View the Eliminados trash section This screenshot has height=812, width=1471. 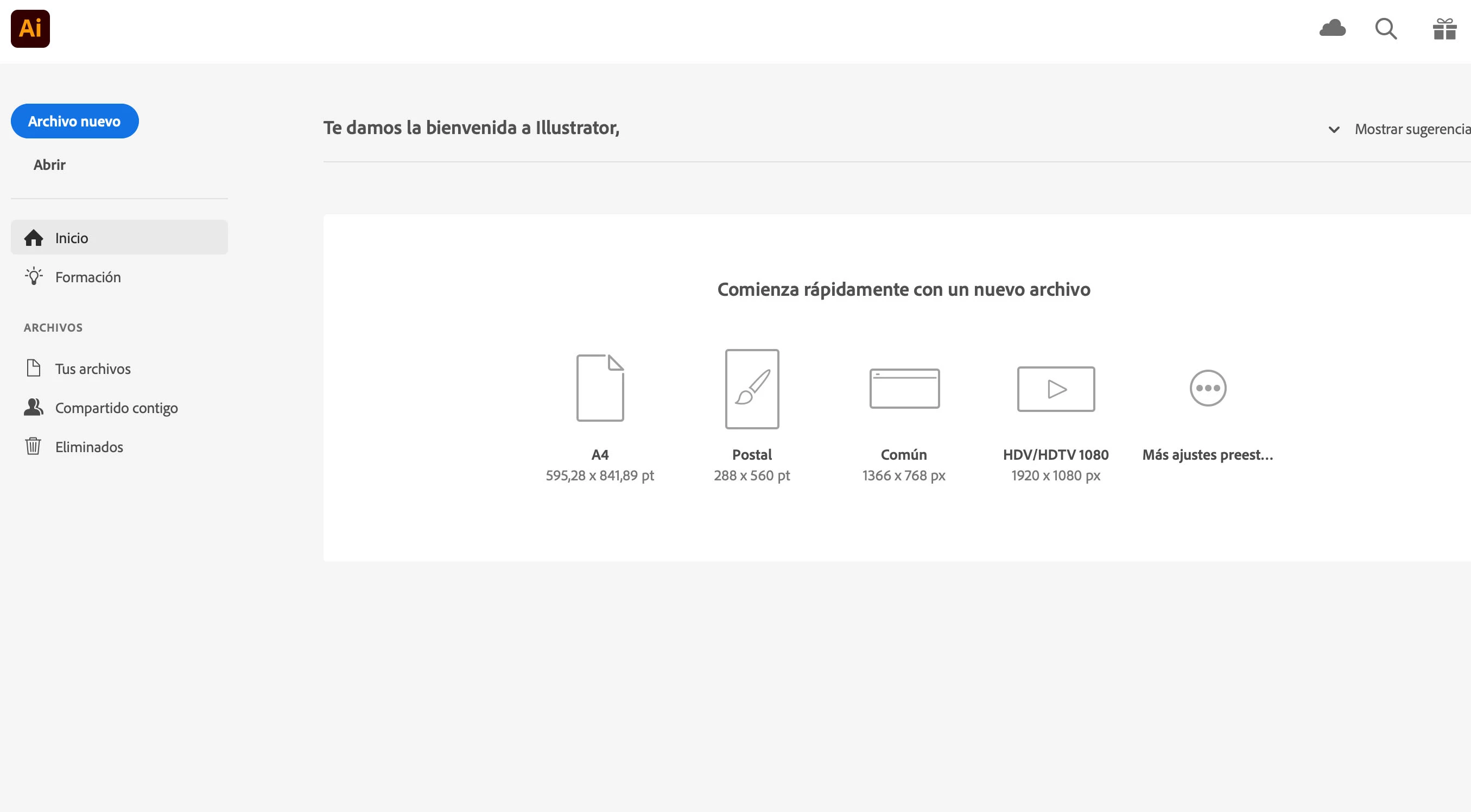[88, 447]
